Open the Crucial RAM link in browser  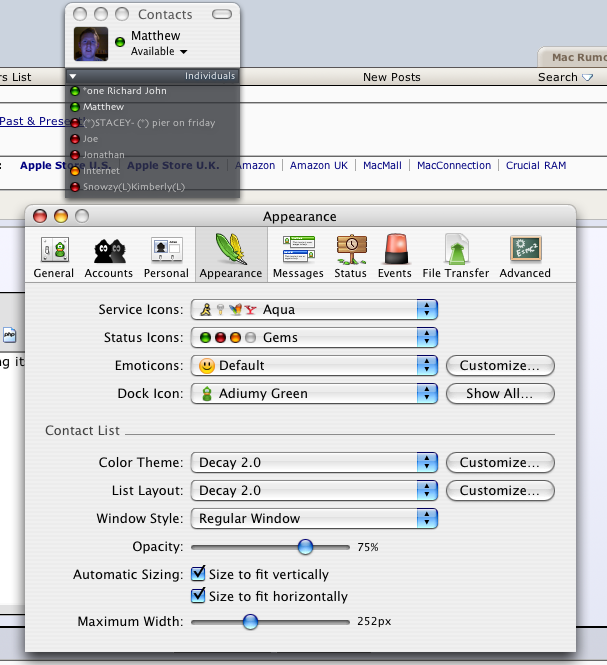536,165
